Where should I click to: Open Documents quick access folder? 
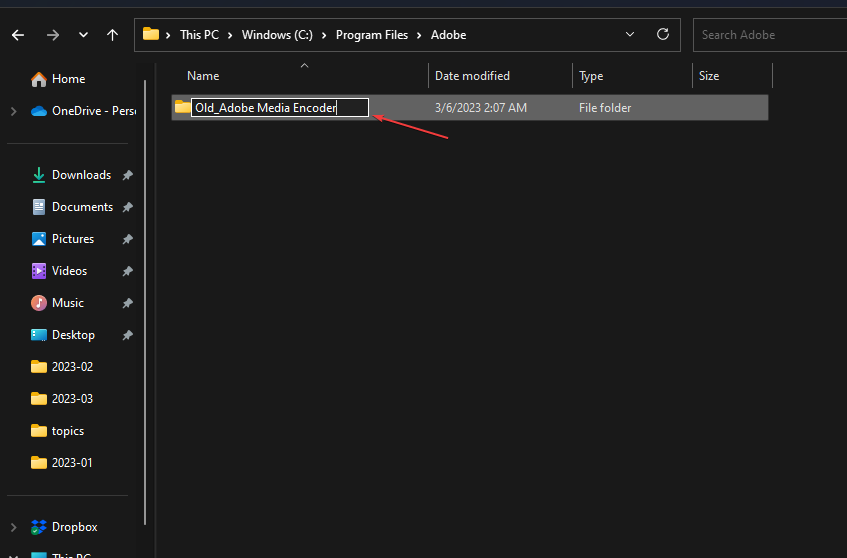82,207
